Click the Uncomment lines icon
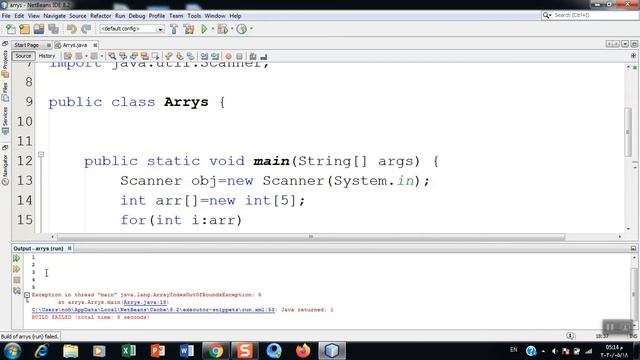This screenshot has height=360, width=640. tap(264, 56)
